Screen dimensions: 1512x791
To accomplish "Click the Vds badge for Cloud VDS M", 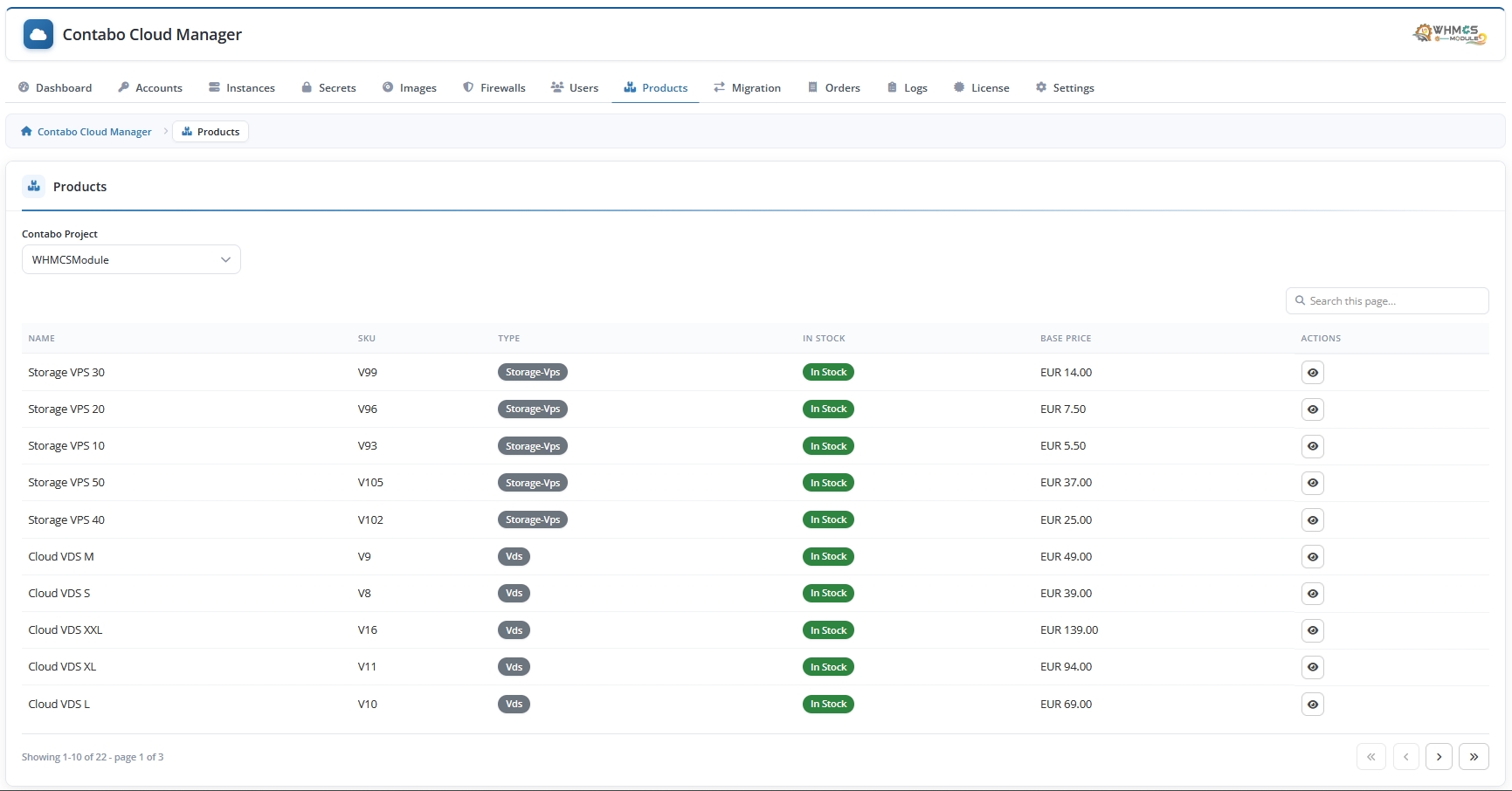I will click(x=514, y=556).
